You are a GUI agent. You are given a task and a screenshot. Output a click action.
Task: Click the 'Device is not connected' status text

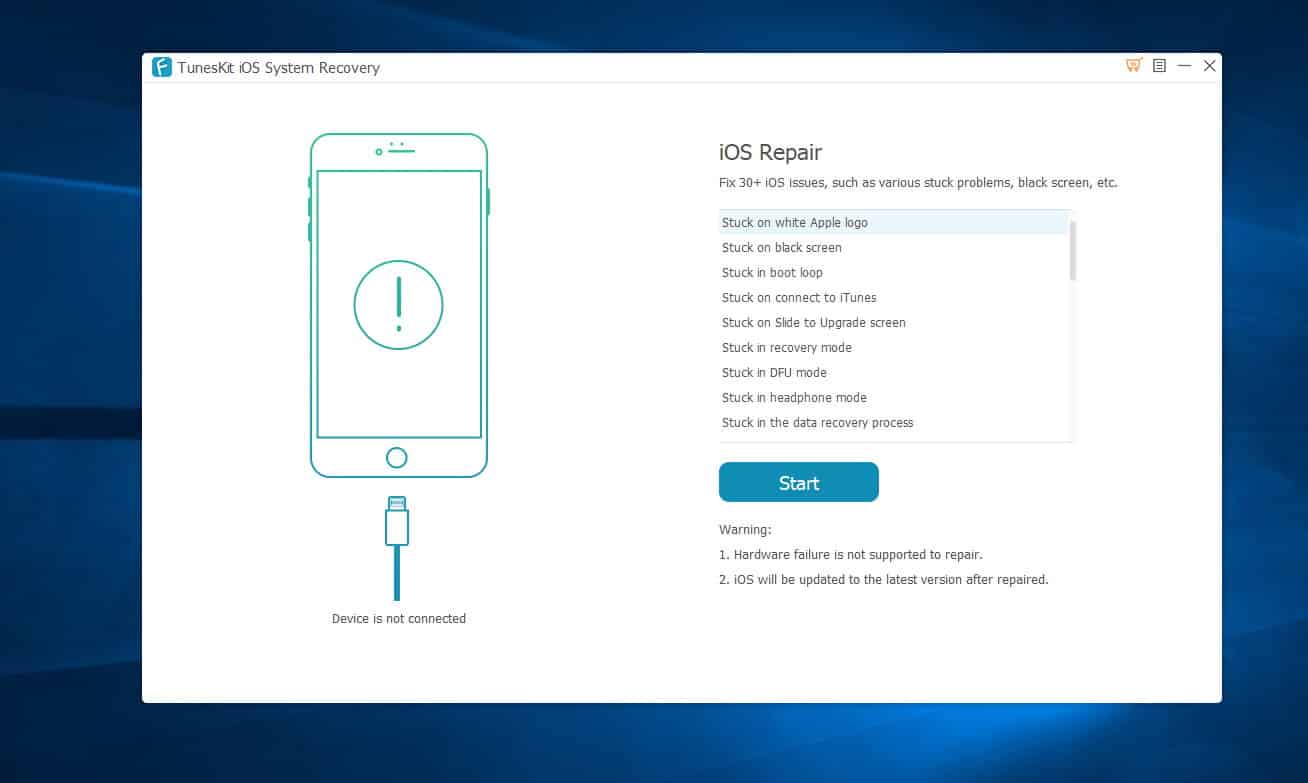(x=398, y=618)
